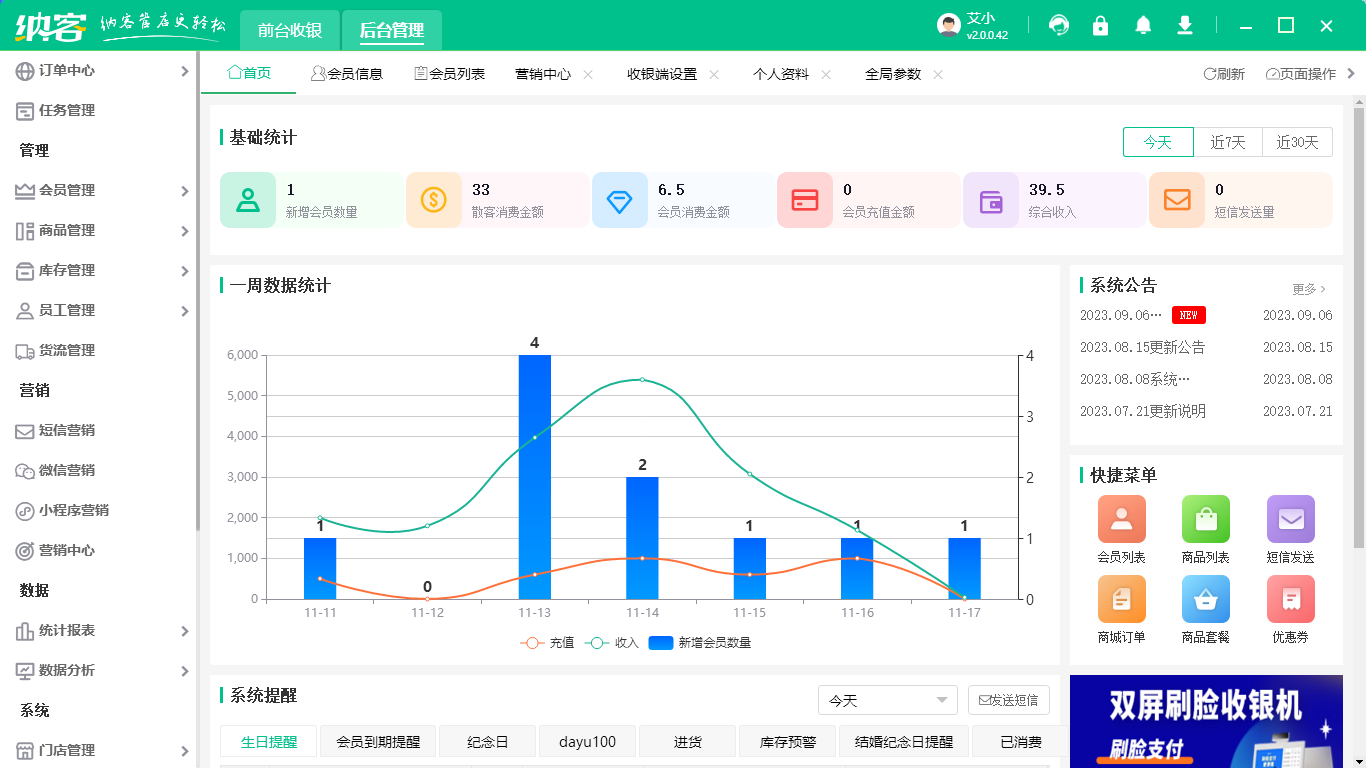1366x768 pixels.
Task: Open the 会员列表 shortcut icon
Action: coord(1121,520)
